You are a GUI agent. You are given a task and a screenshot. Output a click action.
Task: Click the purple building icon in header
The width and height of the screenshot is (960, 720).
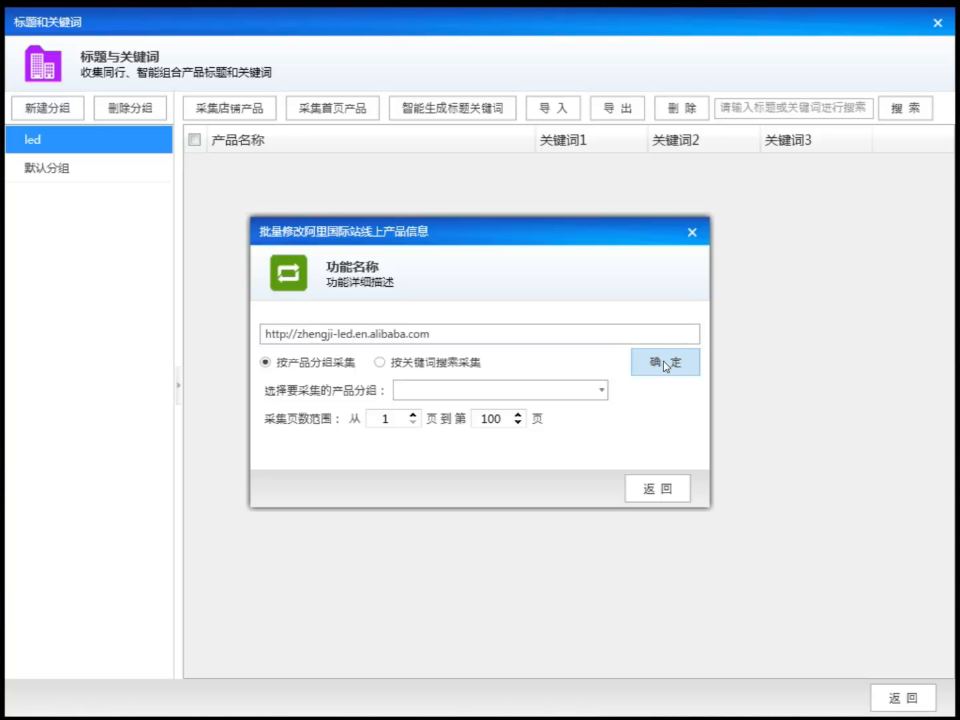pyautogui.click(x=43, y=64)
